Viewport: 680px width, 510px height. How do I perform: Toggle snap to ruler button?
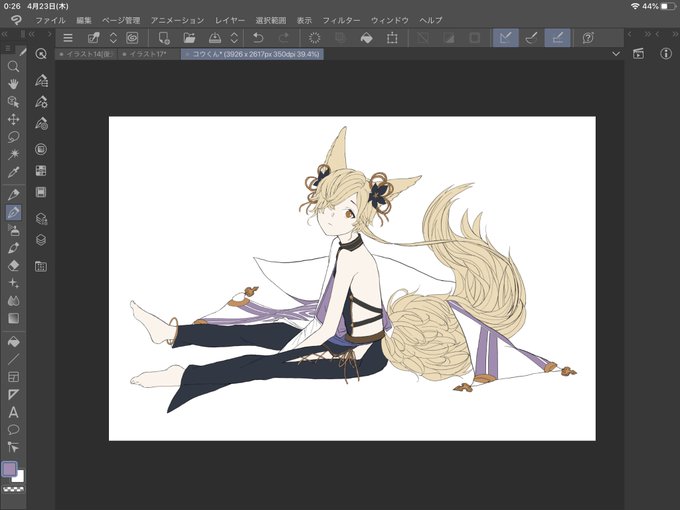(x=506, y=38)
